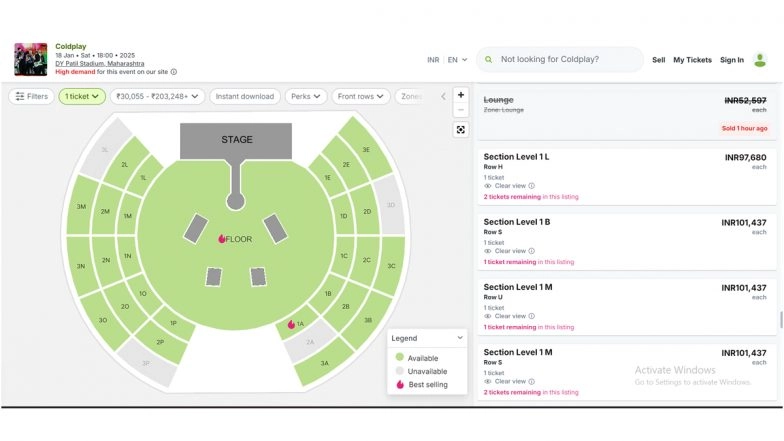Open the My Tickets page
The image size is (784, 441).
point(692,60)
